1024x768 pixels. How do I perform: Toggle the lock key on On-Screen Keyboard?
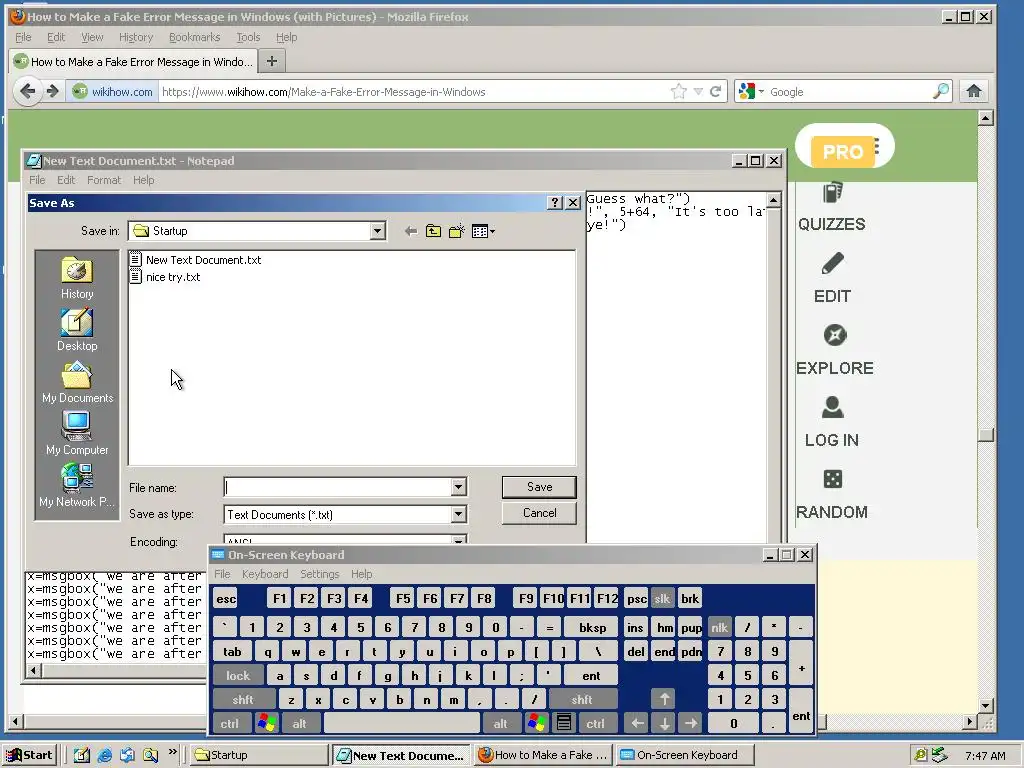click(238, 676)
